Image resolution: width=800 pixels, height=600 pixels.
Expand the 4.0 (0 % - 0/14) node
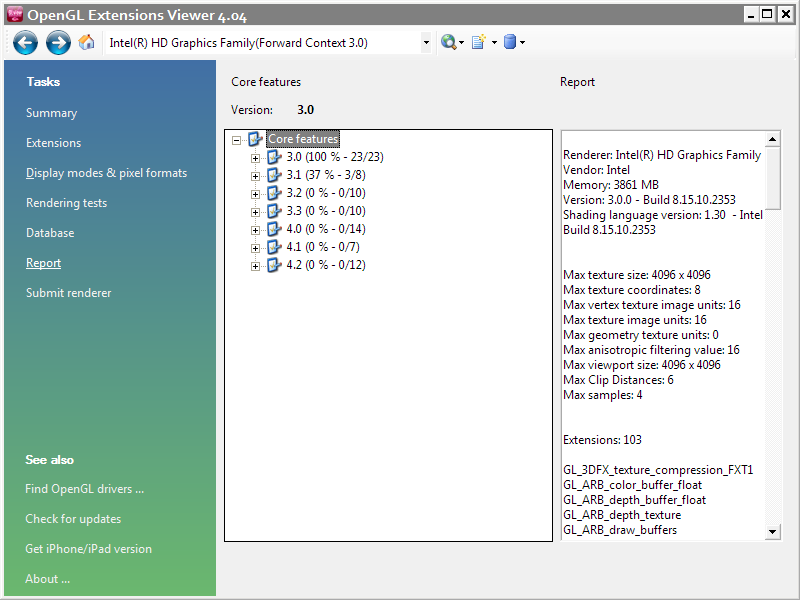tap(255, 230)
